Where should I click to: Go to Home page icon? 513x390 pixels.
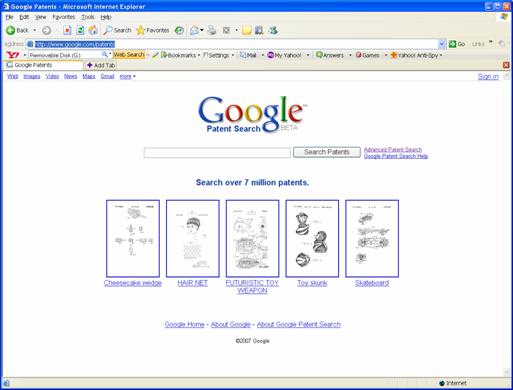tap(93, 30)
